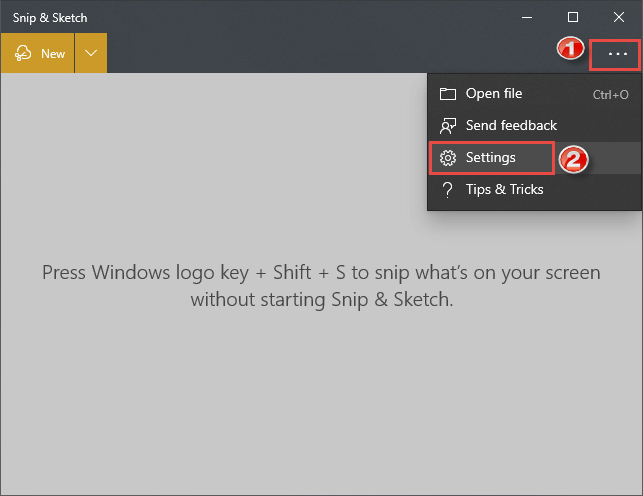Open Settings from the dropdown menu
Screen dimensions: 643x496
pos(534,158)
